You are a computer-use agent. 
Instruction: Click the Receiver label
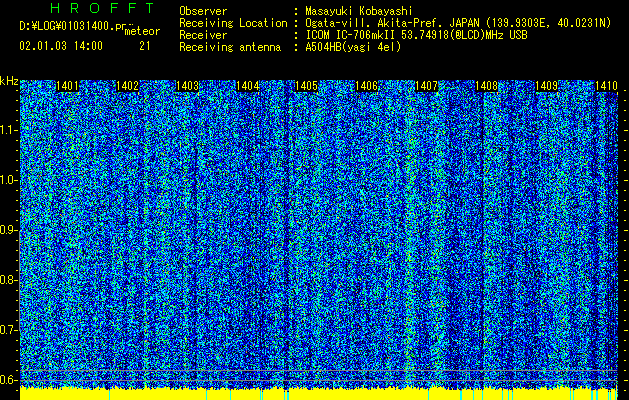[203, 35]
